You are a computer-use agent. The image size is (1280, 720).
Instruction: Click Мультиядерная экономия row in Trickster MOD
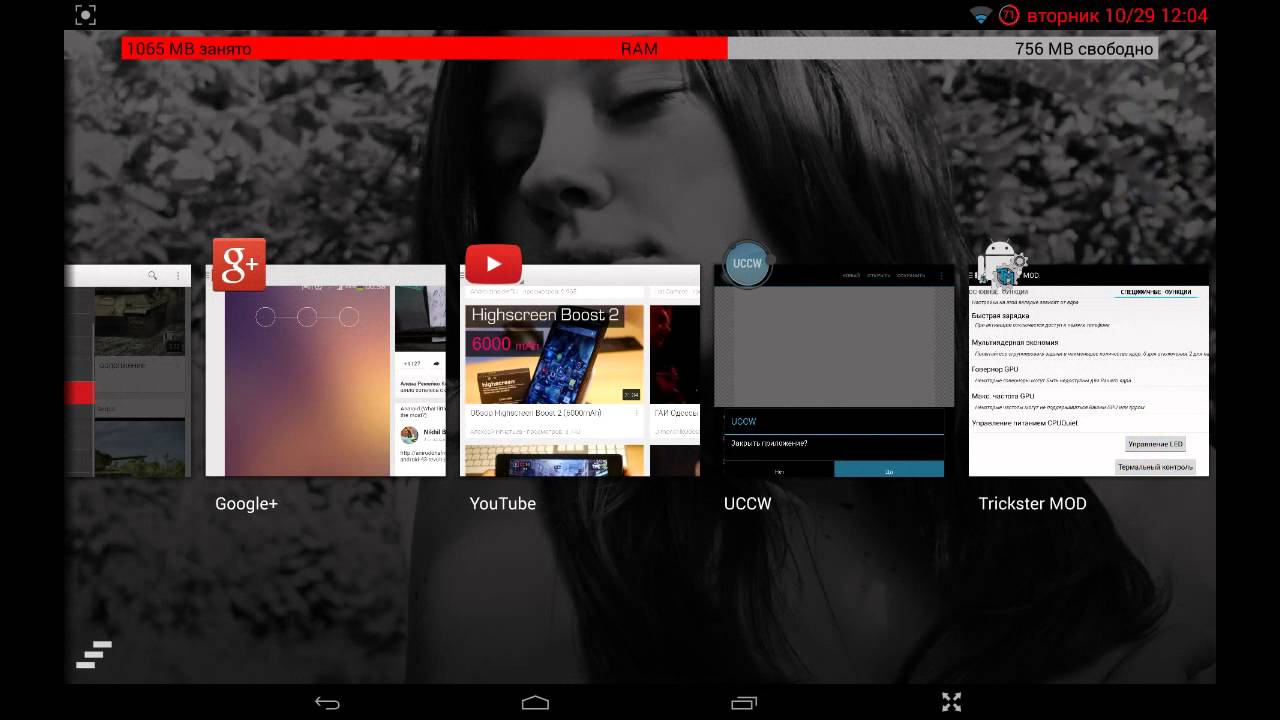coord(1089,347)
